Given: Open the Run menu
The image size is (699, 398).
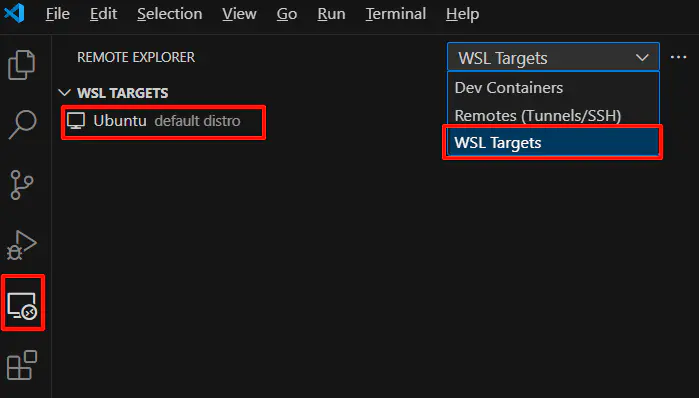Looking at the screenshot, I should click(x=331, y=14).
